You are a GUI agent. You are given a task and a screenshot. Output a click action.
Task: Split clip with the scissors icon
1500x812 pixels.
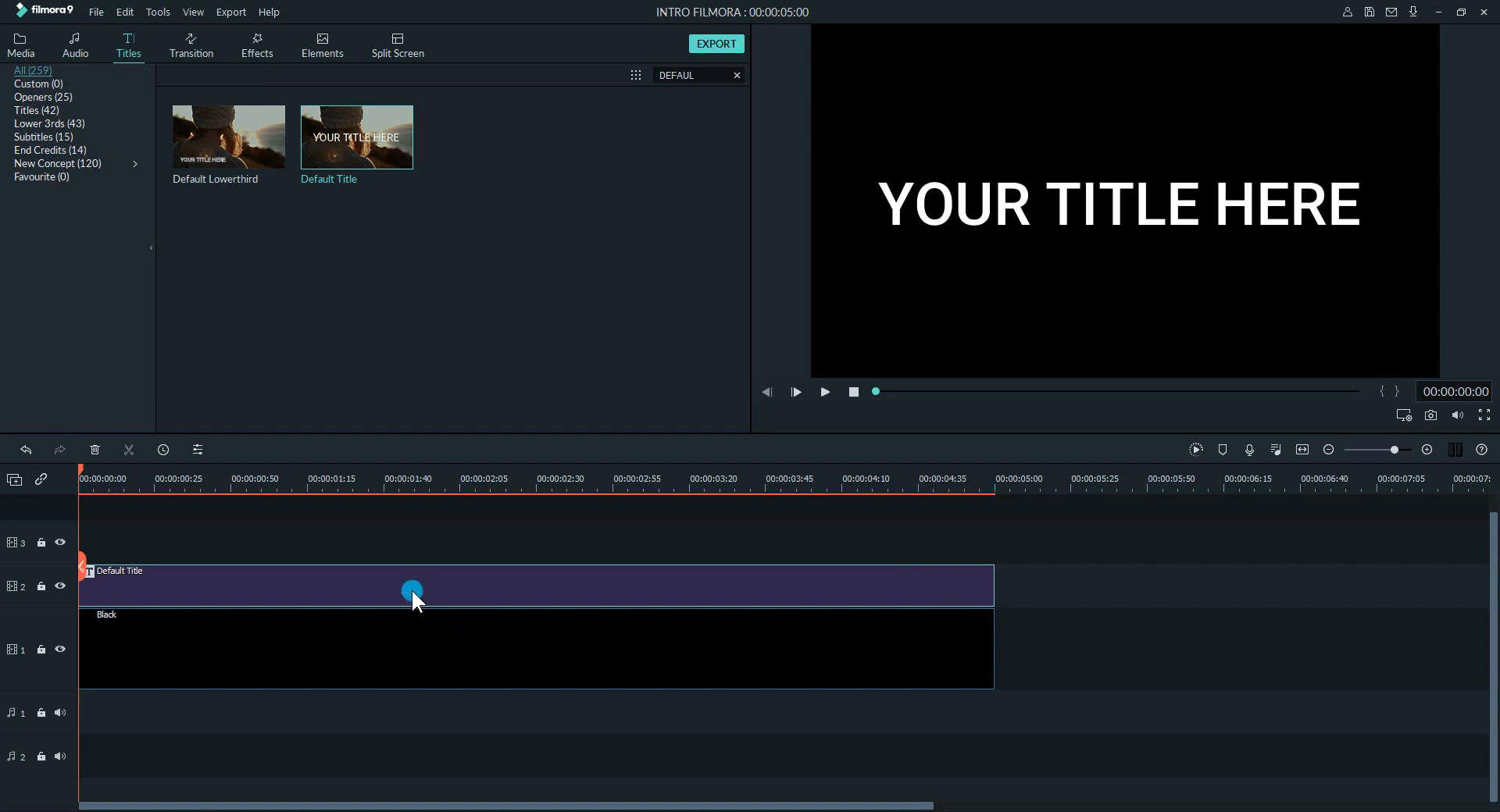click(x=129, y=450)
